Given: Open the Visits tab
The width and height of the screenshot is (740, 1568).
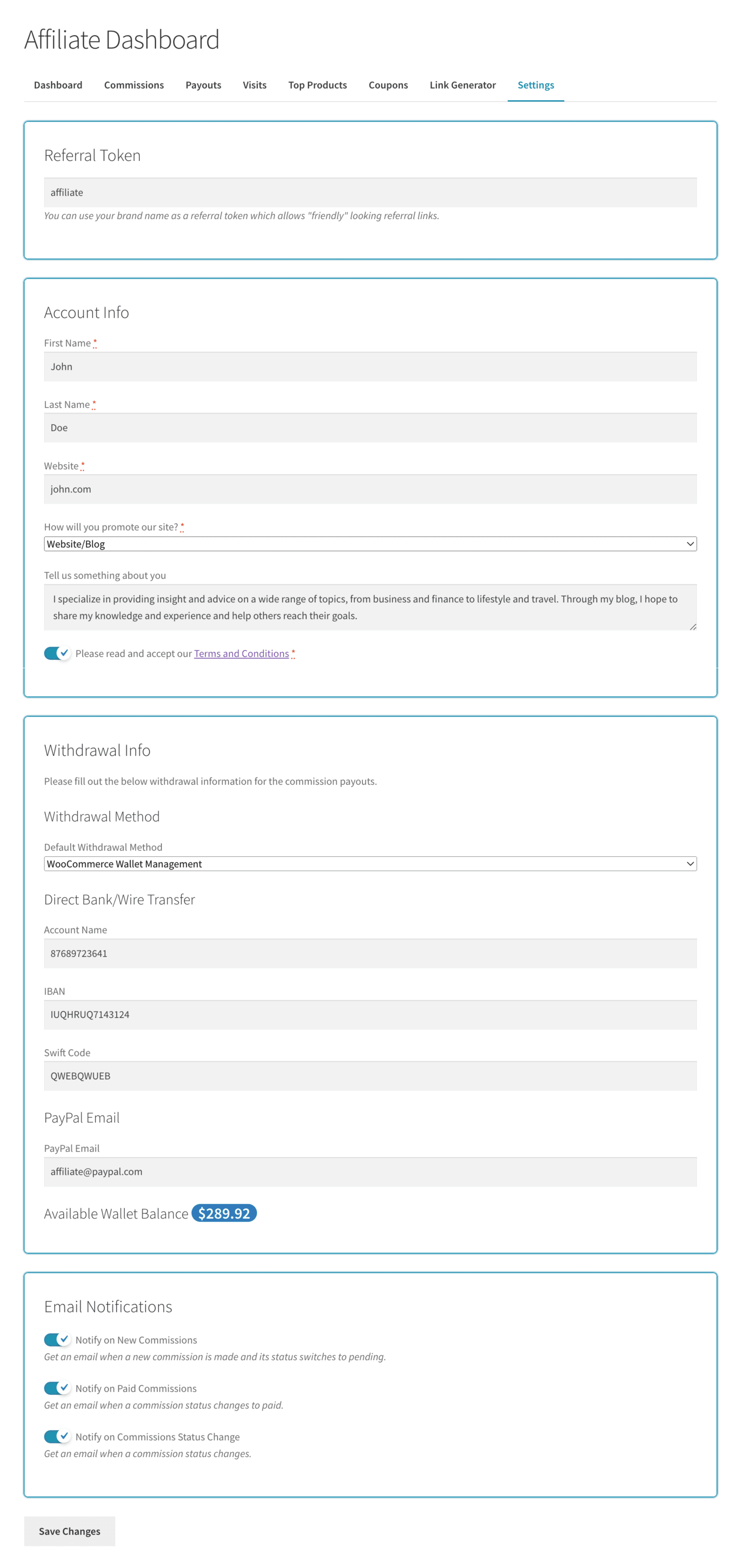Looking at the screenshot, I should [254, 85].
